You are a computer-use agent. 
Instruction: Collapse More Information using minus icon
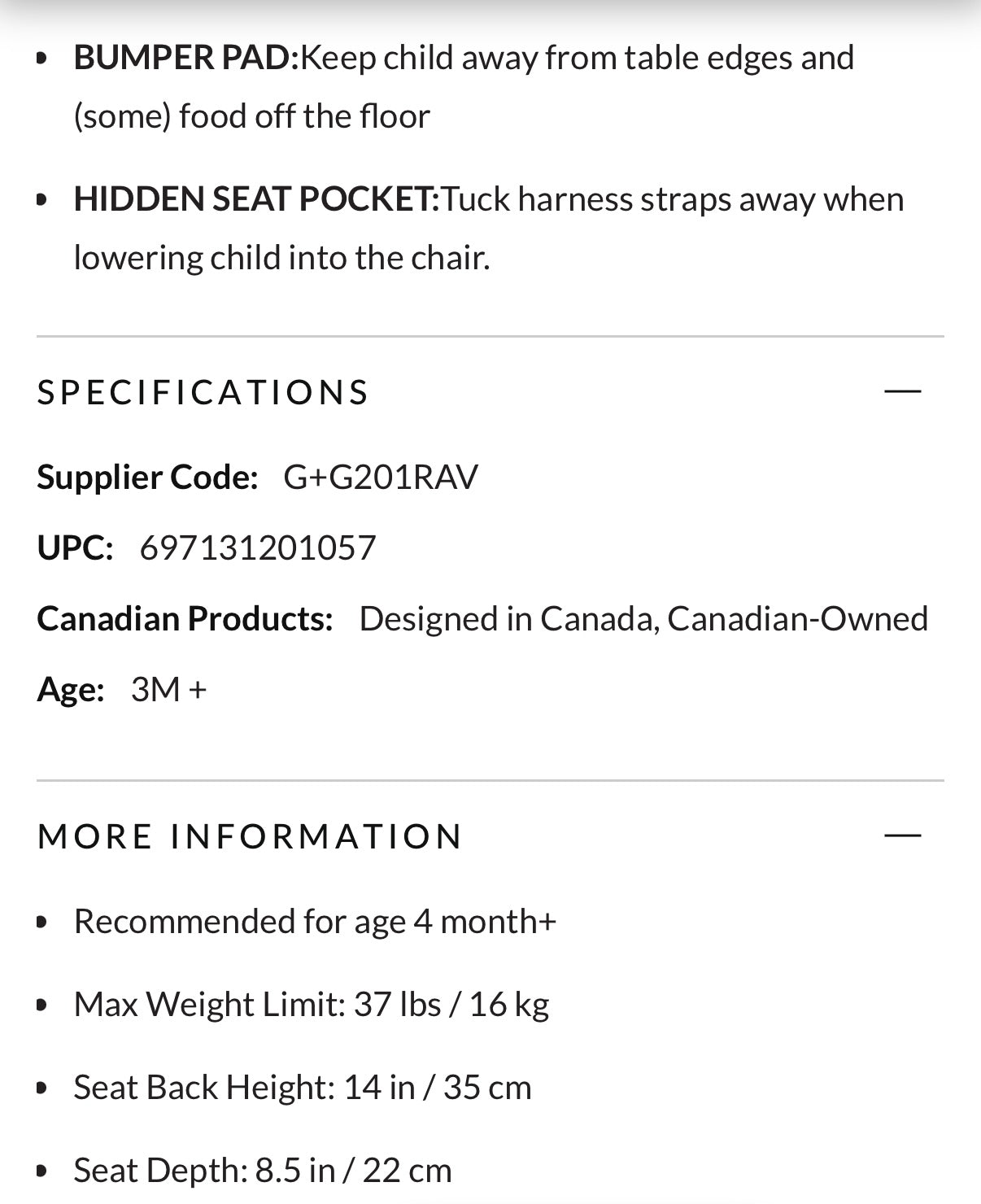click(x=902, y=835)
